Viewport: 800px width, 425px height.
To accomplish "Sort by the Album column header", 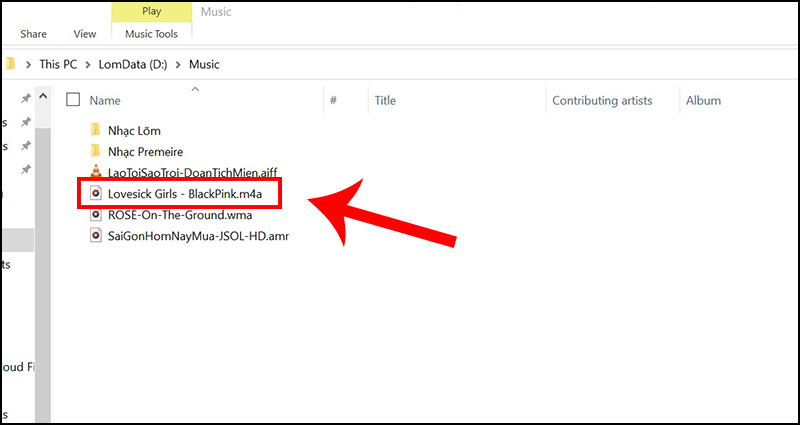I will tap(703, 101).
